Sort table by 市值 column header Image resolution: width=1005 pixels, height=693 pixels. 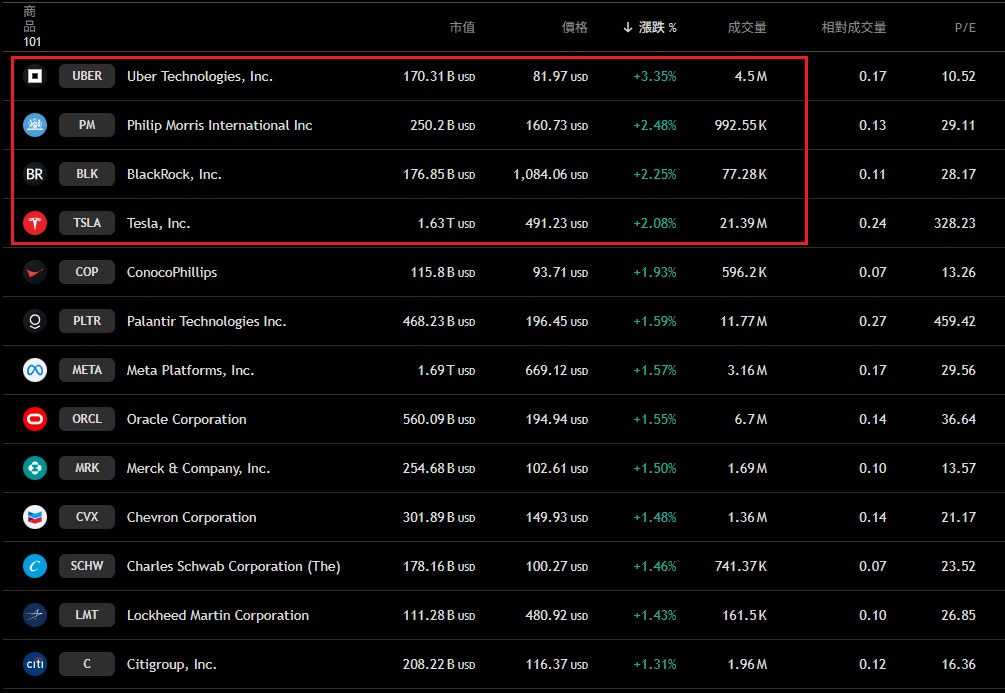462,28
